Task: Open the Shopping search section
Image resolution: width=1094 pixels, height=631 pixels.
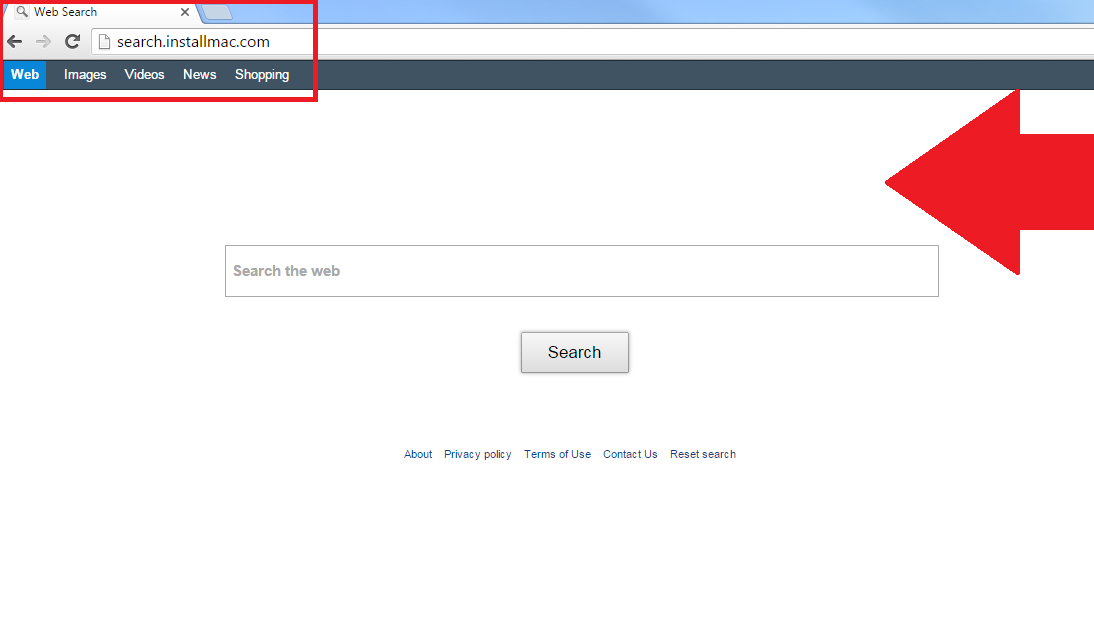Action: (261, 74)
